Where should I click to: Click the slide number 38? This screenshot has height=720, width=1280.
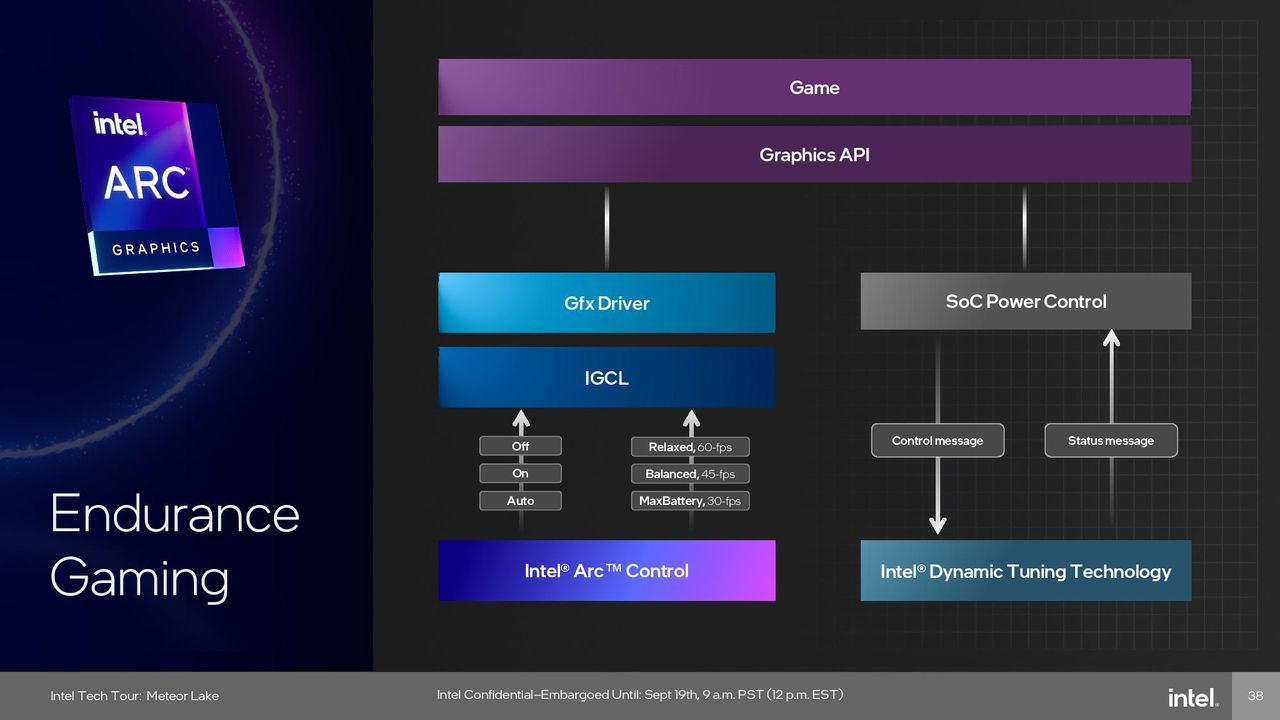tap(1256, 696)
